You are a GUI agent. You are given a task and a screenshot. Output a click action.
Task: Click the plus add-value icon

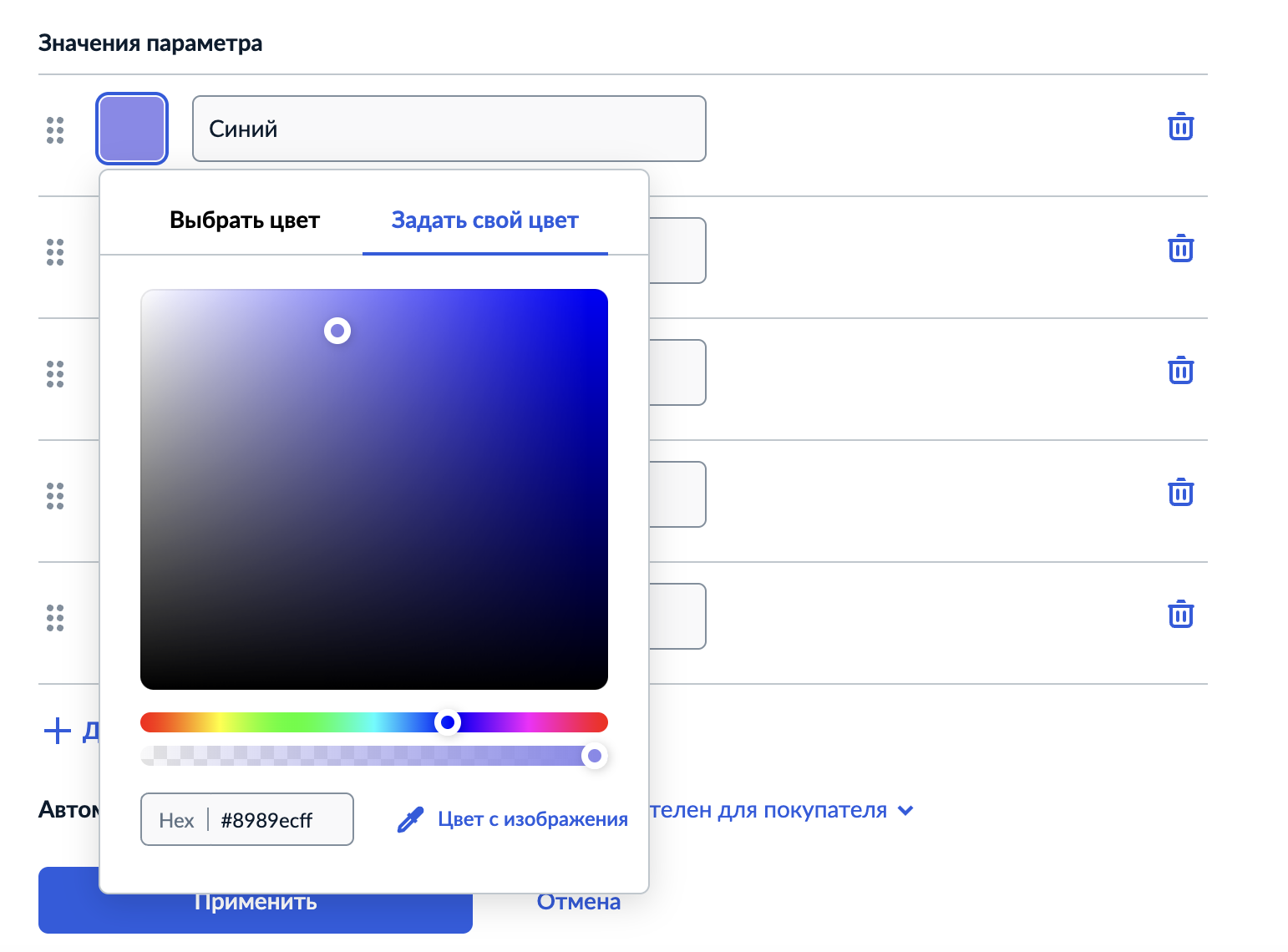click(57, 731)
